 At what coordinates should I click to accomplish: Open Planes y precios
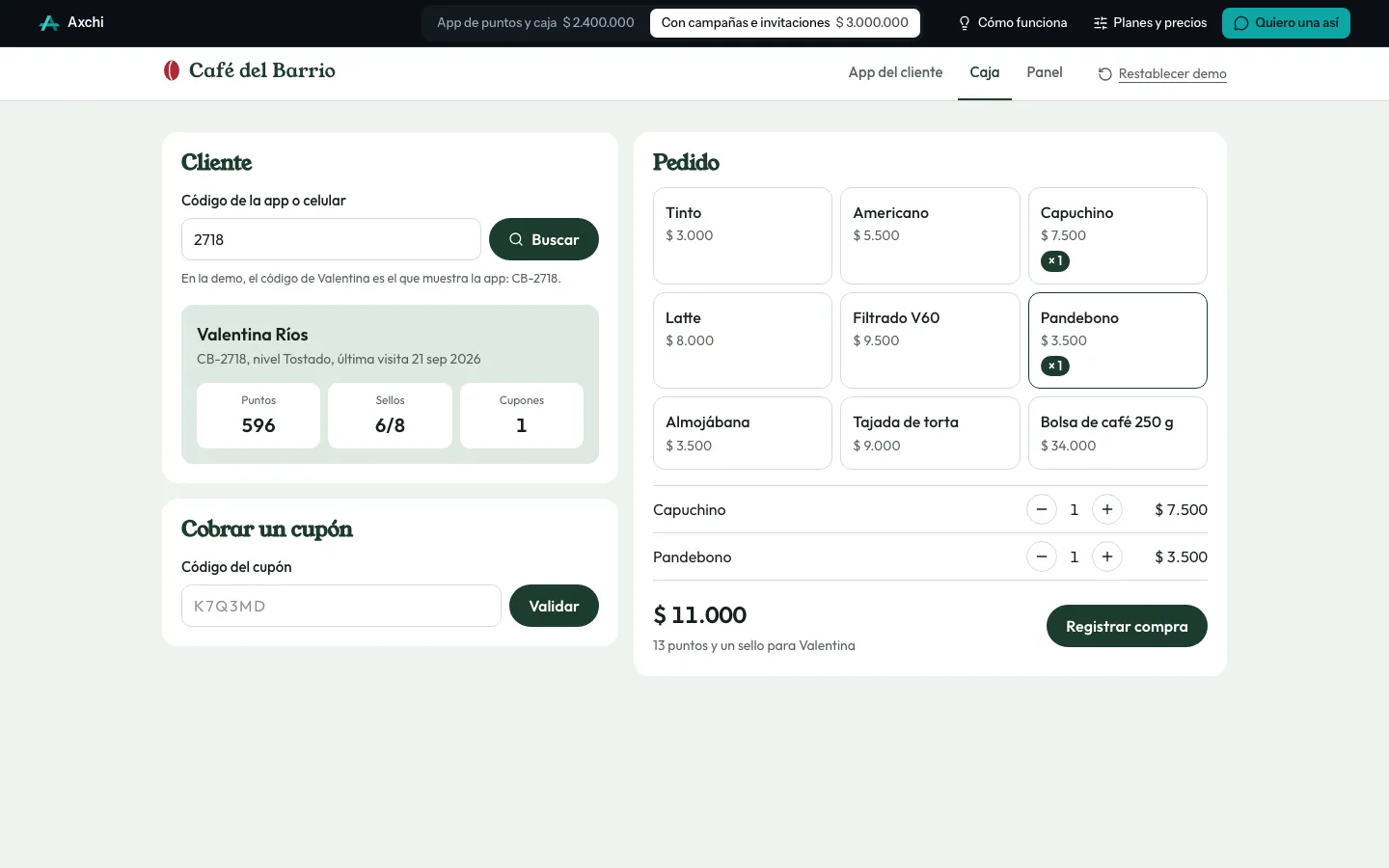coord(1150,23)
